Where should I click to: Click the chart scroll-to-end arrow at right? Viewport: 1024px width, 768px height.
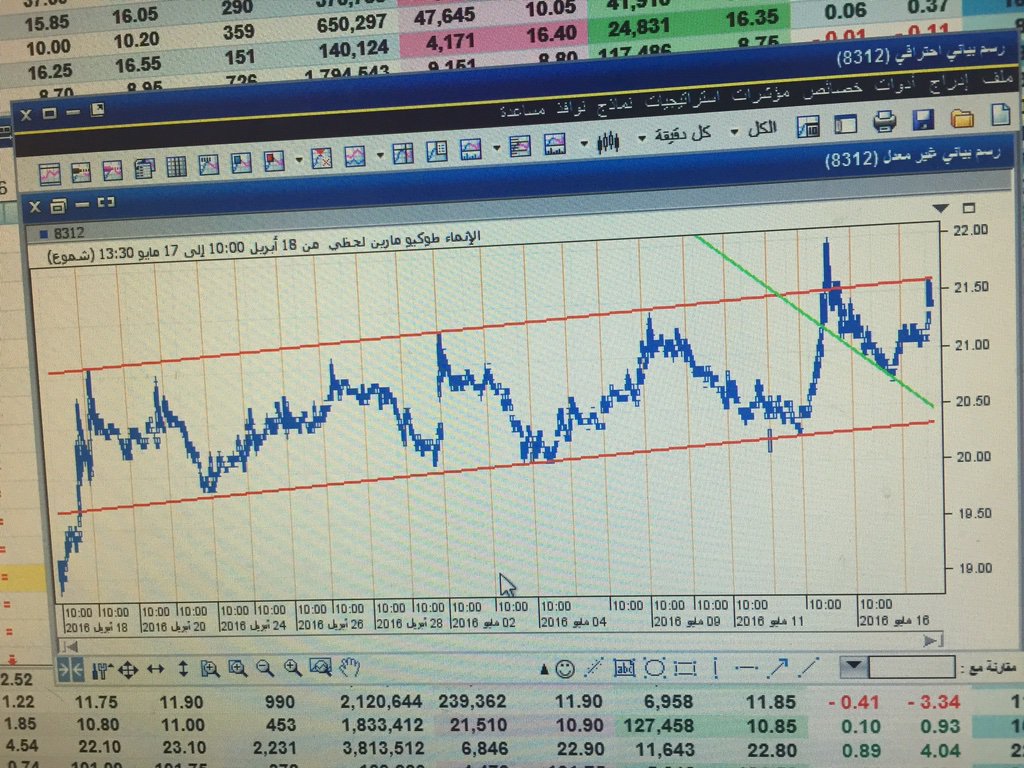tap(933, 641)
